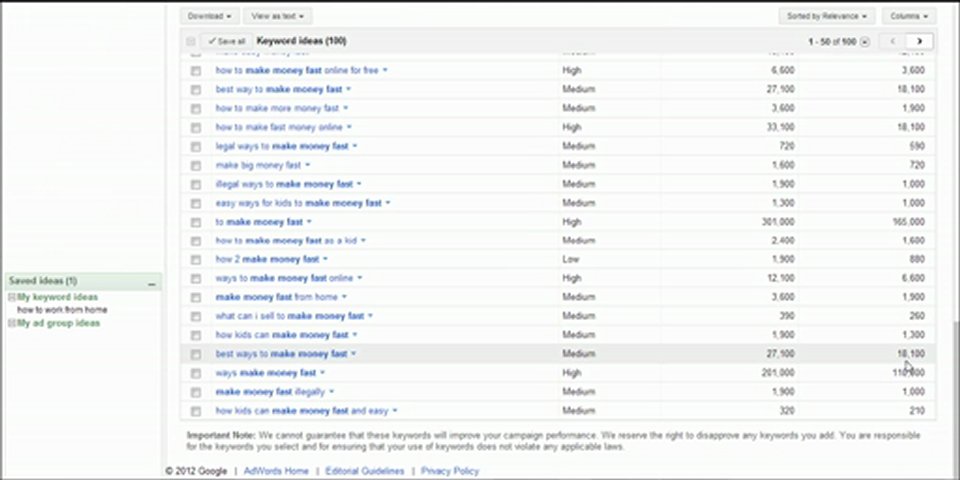Open keyword 'what can i sell to make money fast'
The height and width of the screenshot is (480, 960).
290,317
